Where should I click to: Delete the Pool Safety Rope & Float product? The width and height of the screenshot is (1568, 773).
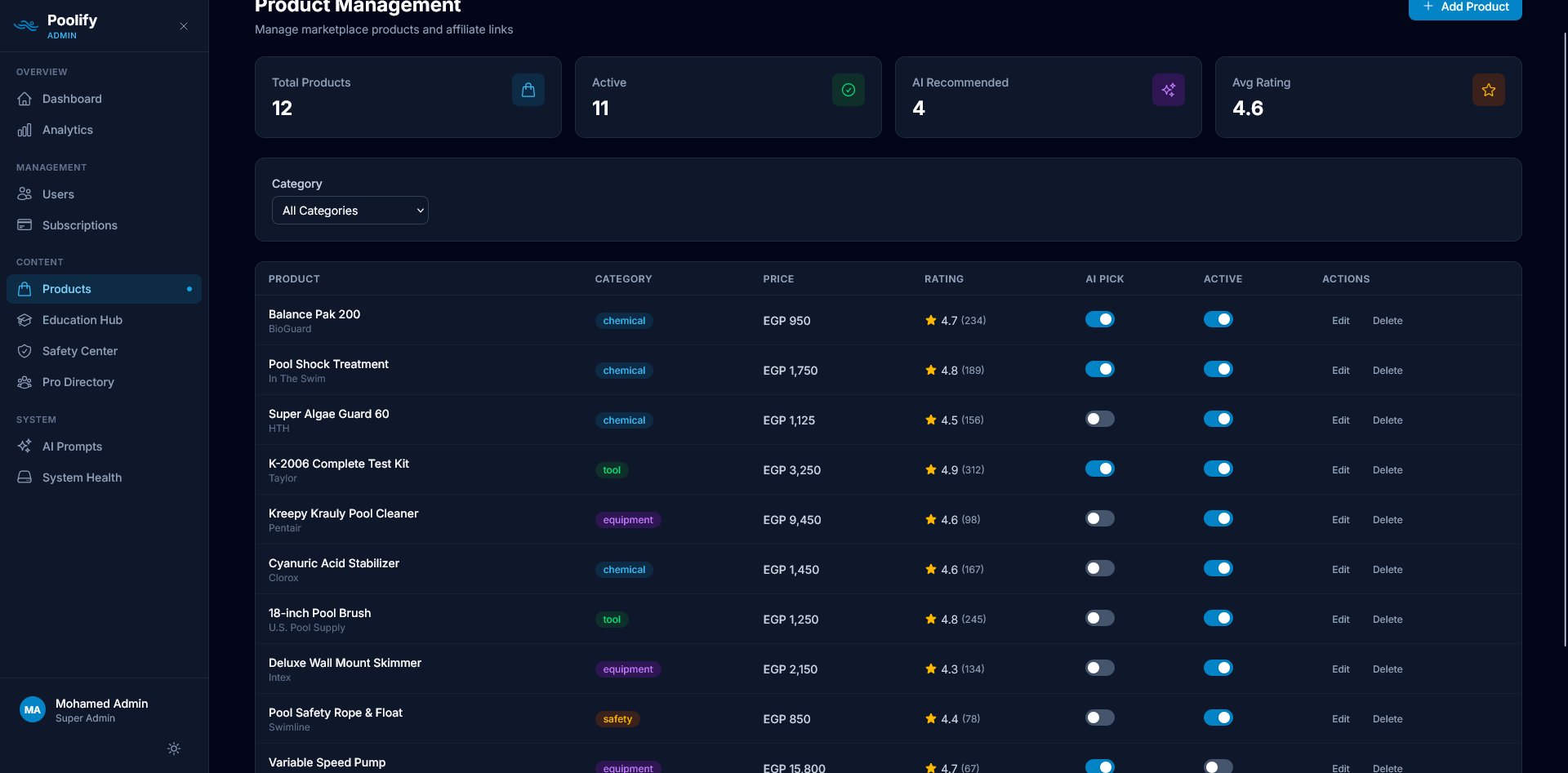pyautogui.click(x=1388, y=719)
